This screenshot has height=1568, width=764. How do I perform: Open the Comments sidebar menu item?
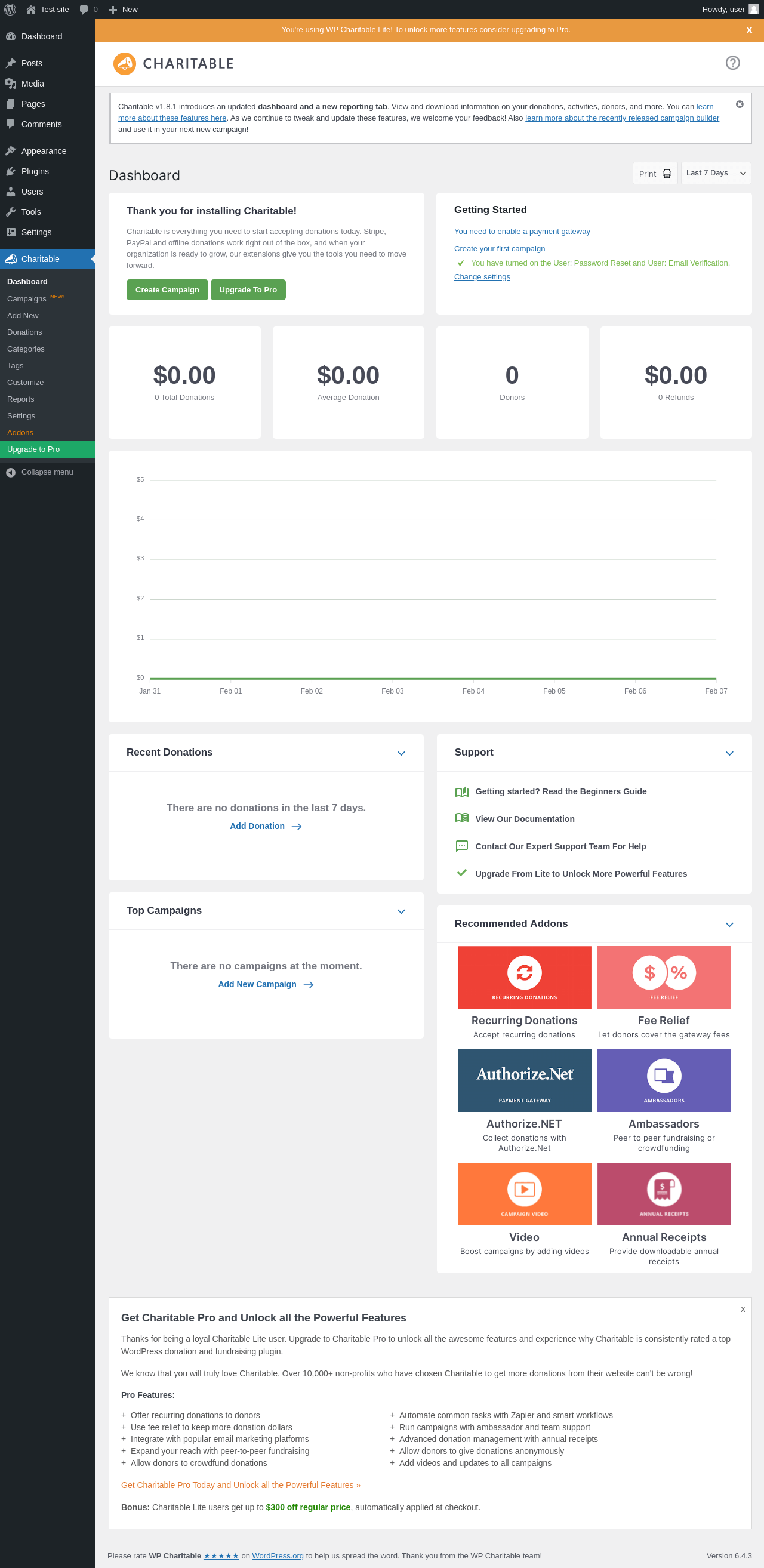(48, 124)
